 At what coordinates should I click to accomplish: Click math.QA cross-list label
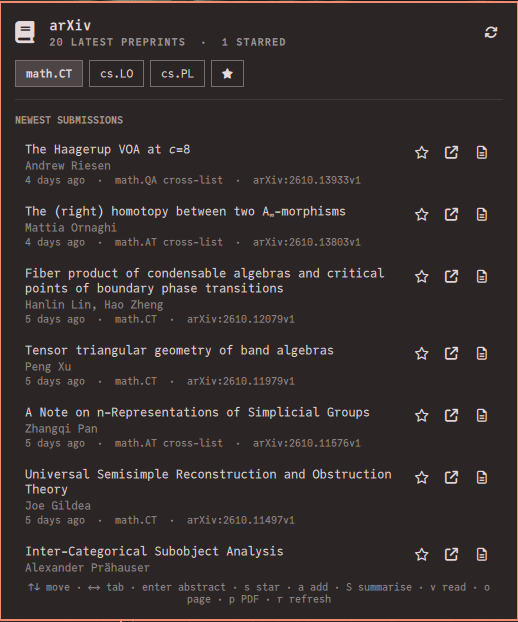tap(169, 180)
